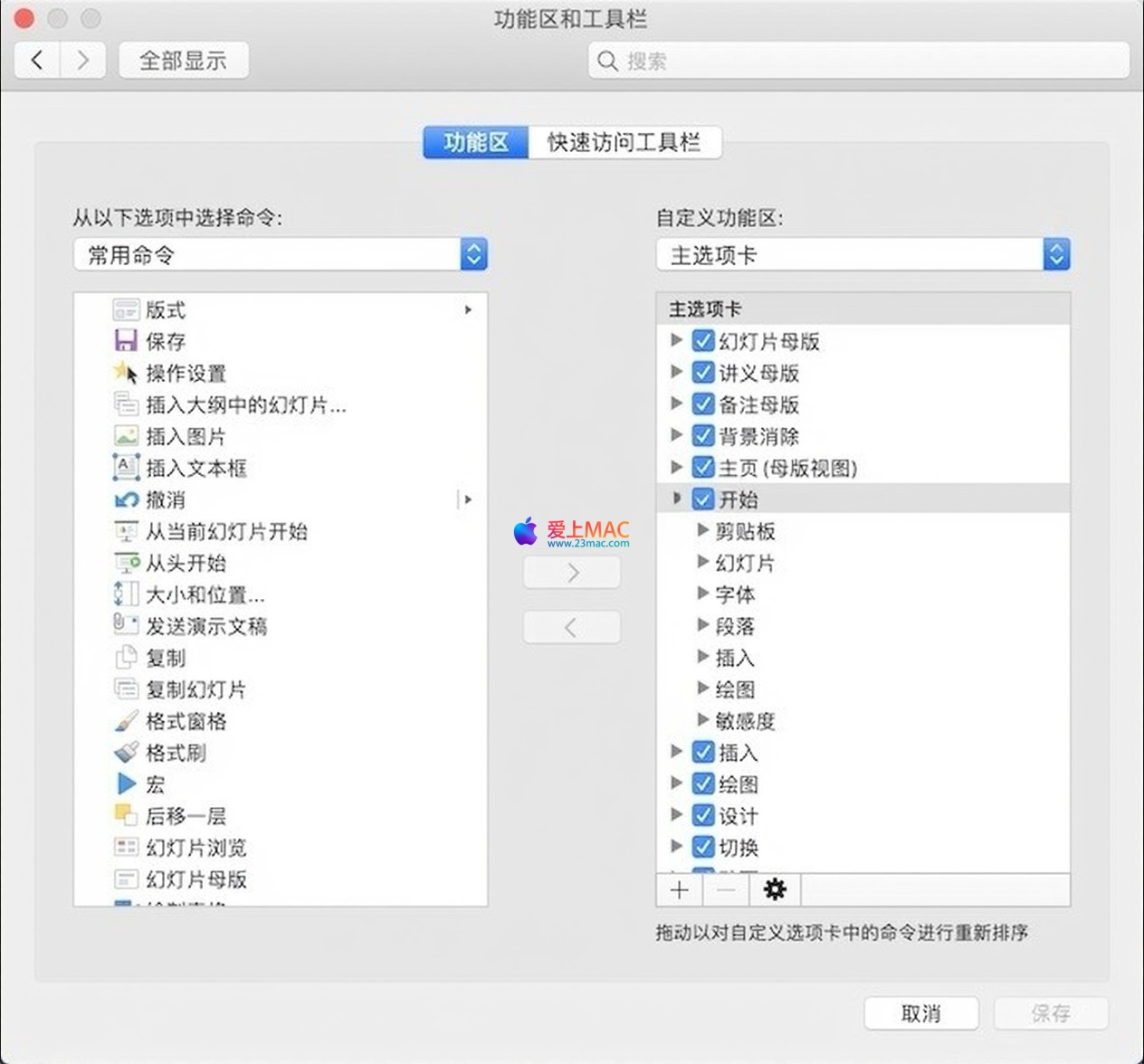Open the gear settings icon below tab list

pos(775,890)
